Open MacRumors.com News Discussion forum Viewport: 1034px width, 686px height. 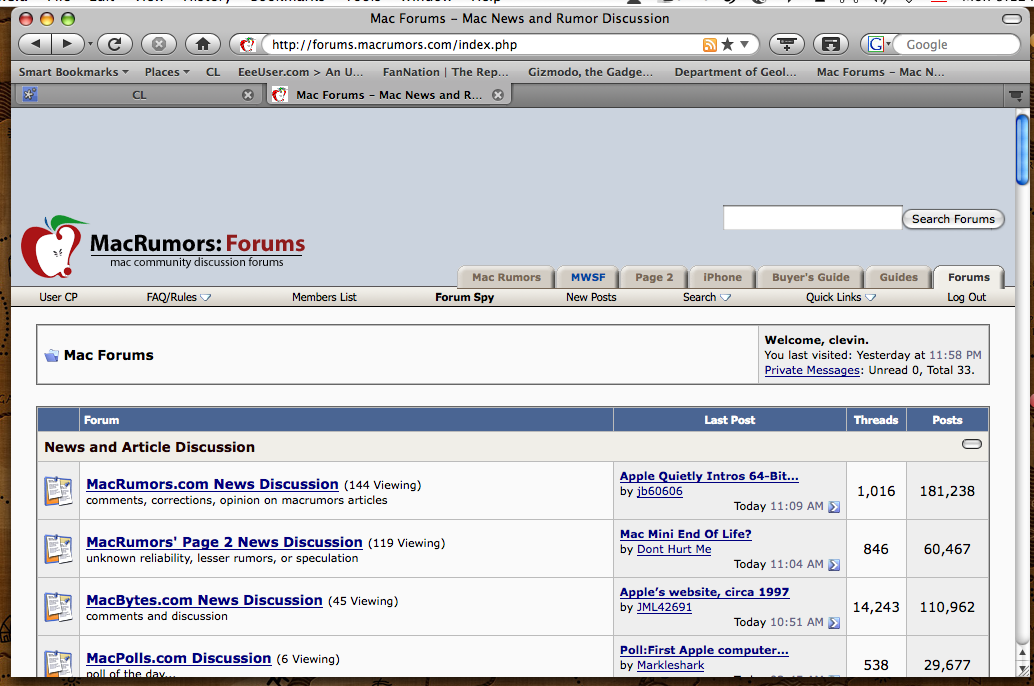point(212,484)
